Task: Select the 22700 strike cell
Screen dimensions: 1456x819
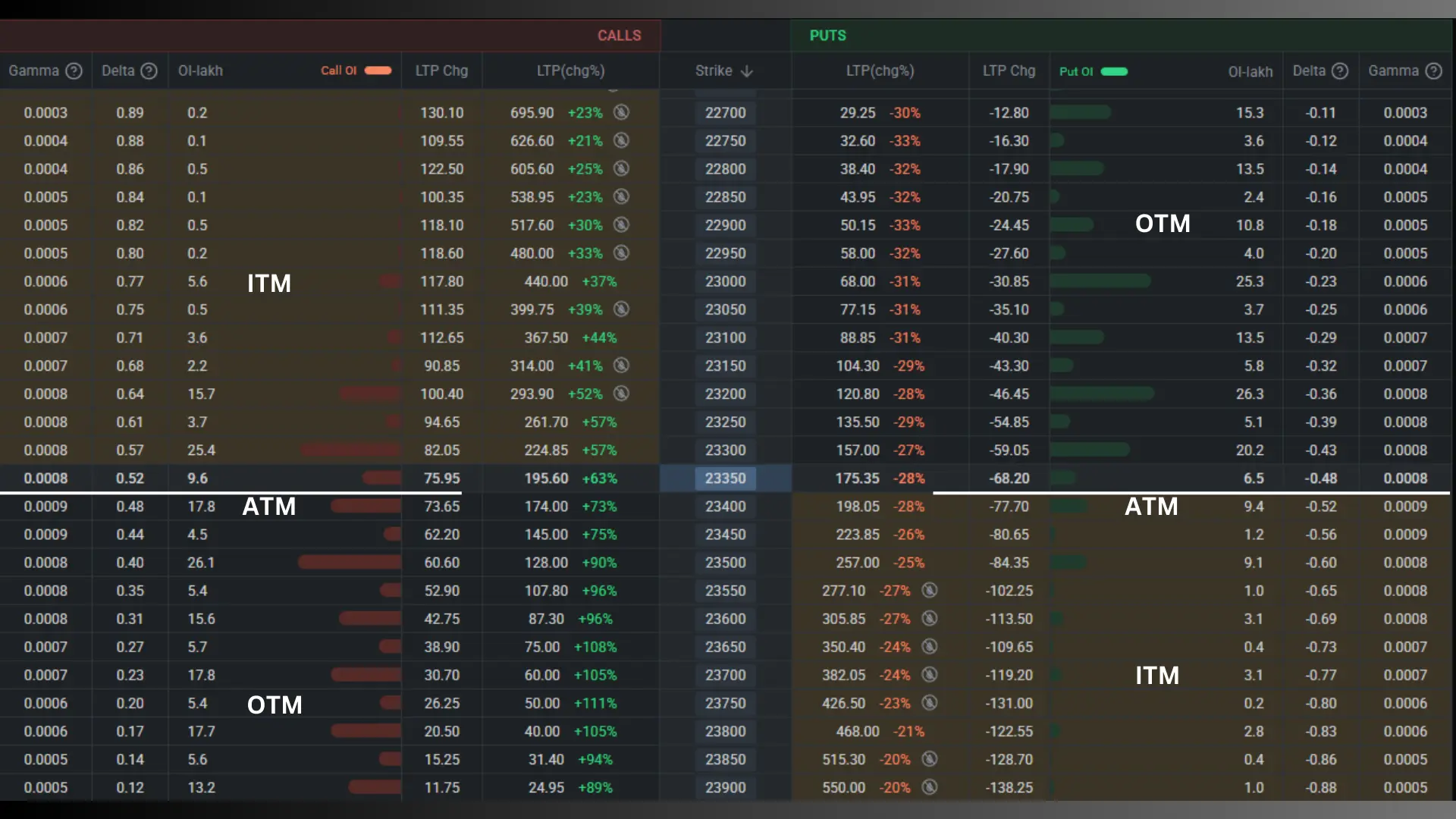Action: coord(726,113)
